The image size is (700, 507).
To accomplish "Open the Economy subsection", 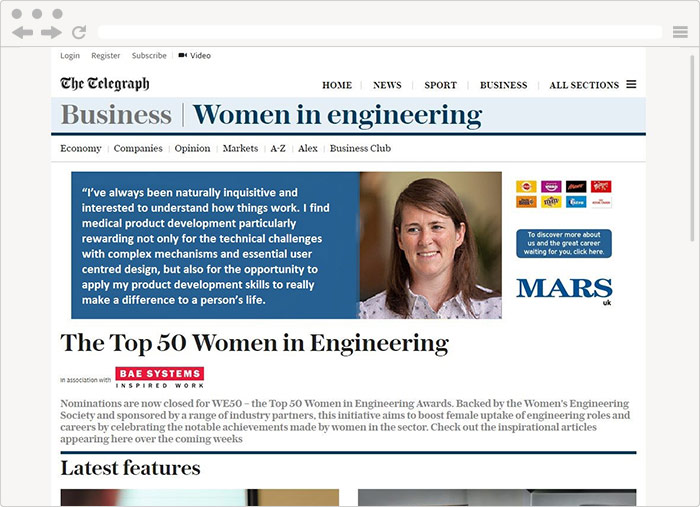I will click(x=81, y=148).
